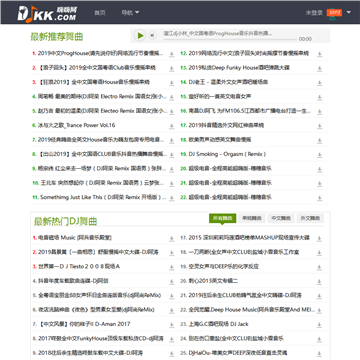Download recommended track number 18
The width and height of the screenshot is (360, 360).
320,141
